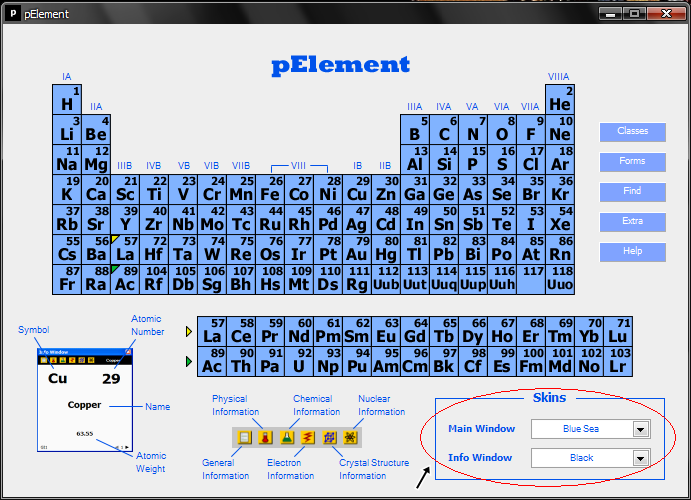Image resolution: width=691 pixels, height=500 pixels.
Task: Click the Physical Information thermometer icon
Action: pos(265,437)
